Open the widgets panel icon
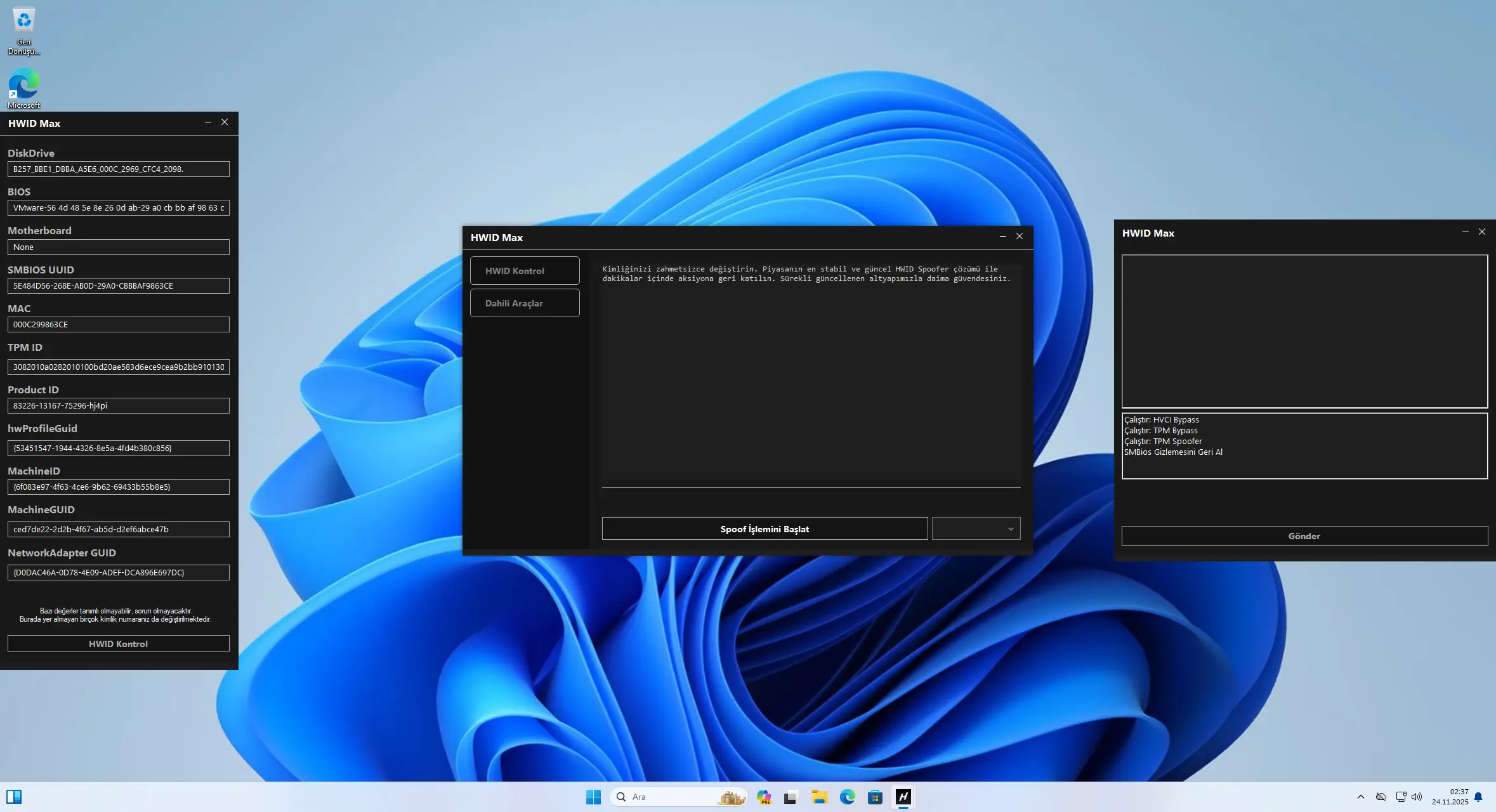Image resolution: width=1496 pixels, height=812 pixels. 14,797
